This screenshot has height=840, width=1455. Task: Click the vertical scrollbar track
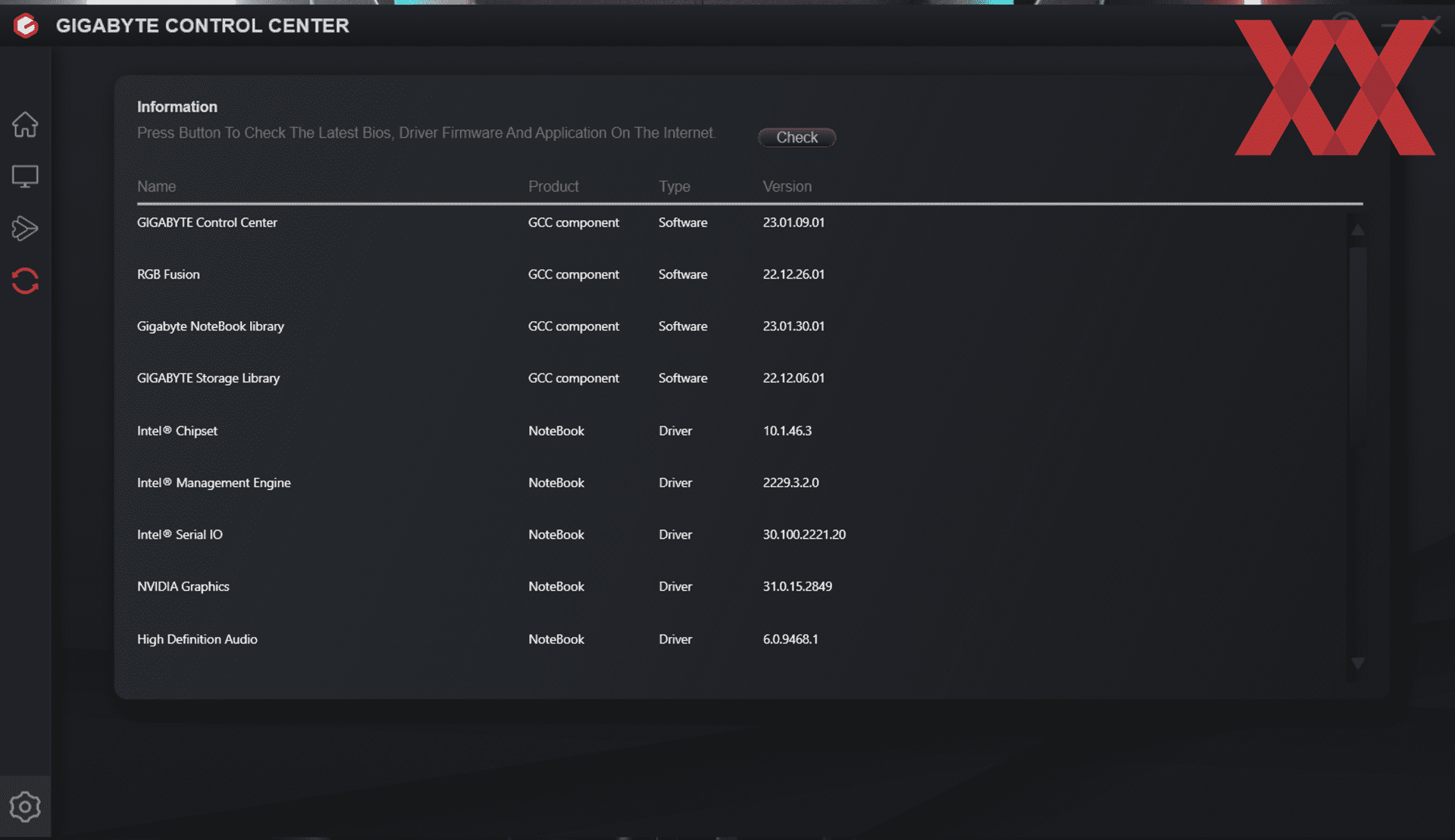1357,446
